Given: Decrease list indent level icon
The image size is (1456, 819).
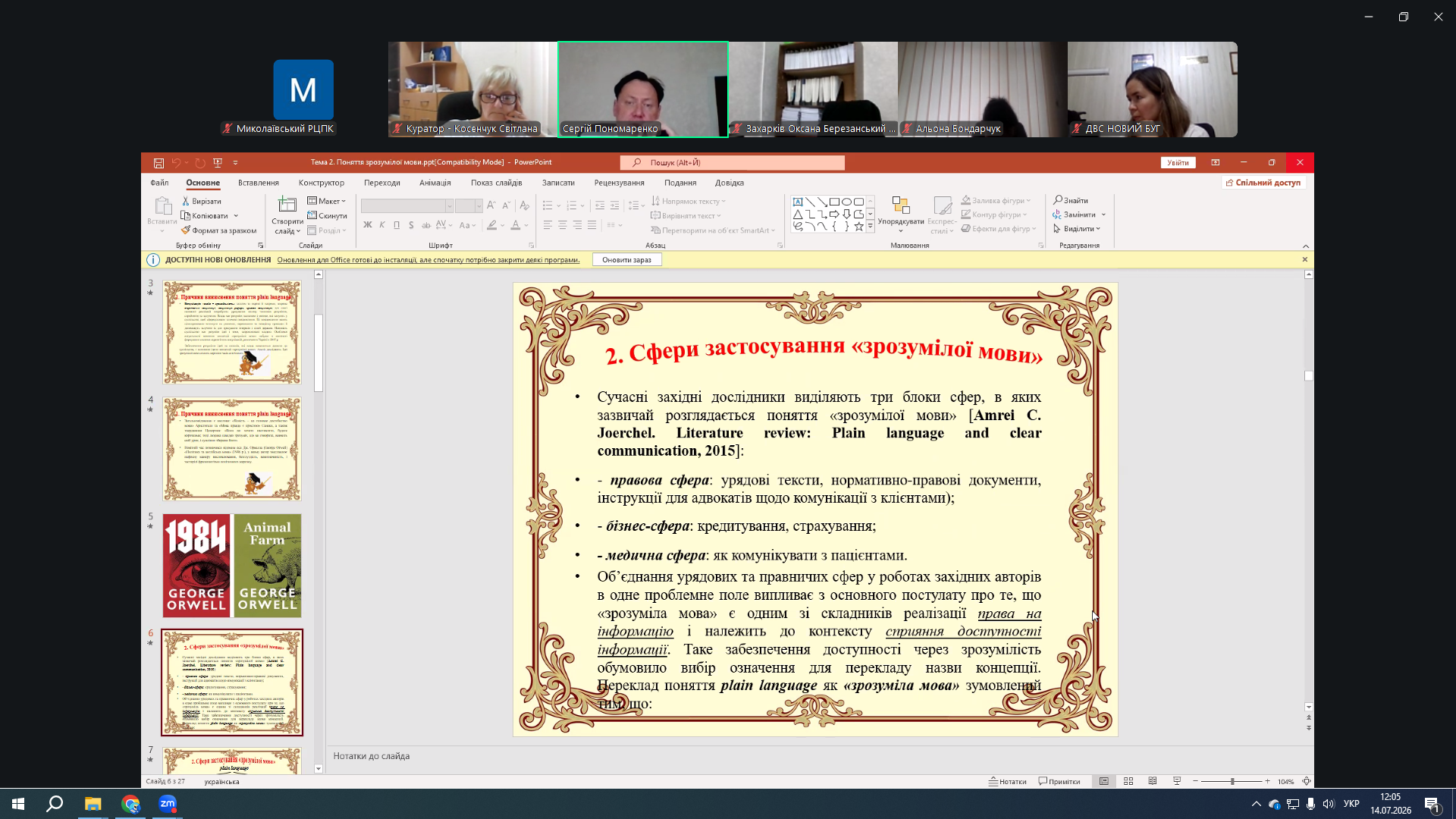Looking at the screenshot, I should [600, 206].
